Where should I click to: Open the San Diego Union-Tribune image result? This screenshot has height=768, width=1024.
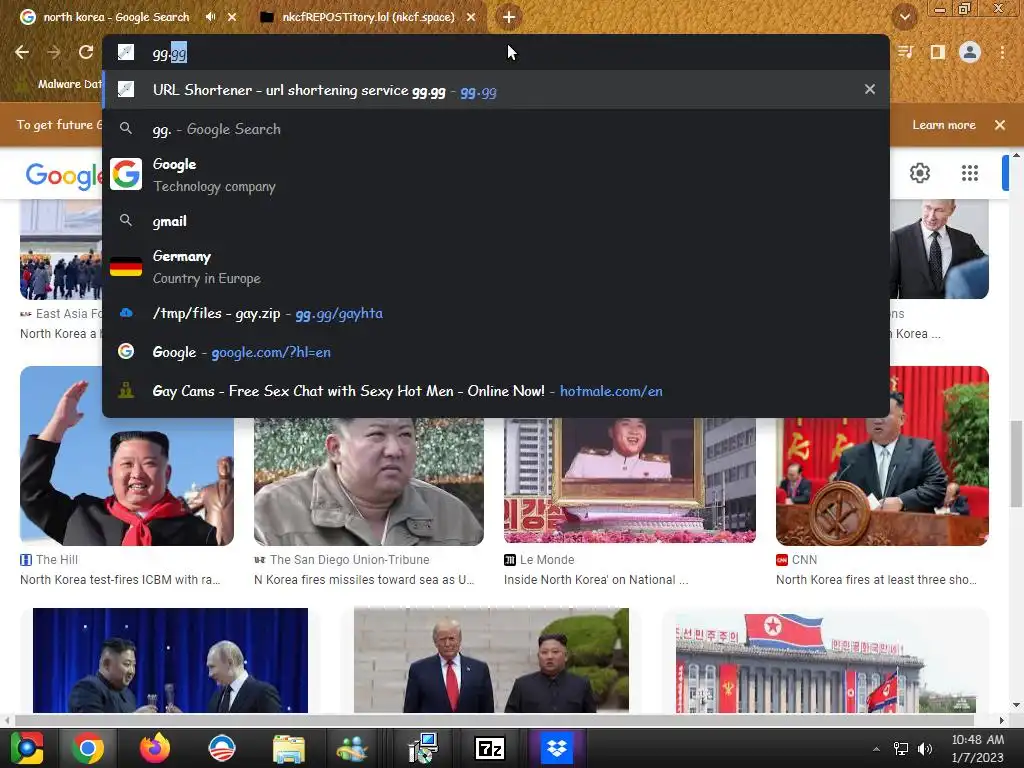pyautogui.click(x=368, y=481)
